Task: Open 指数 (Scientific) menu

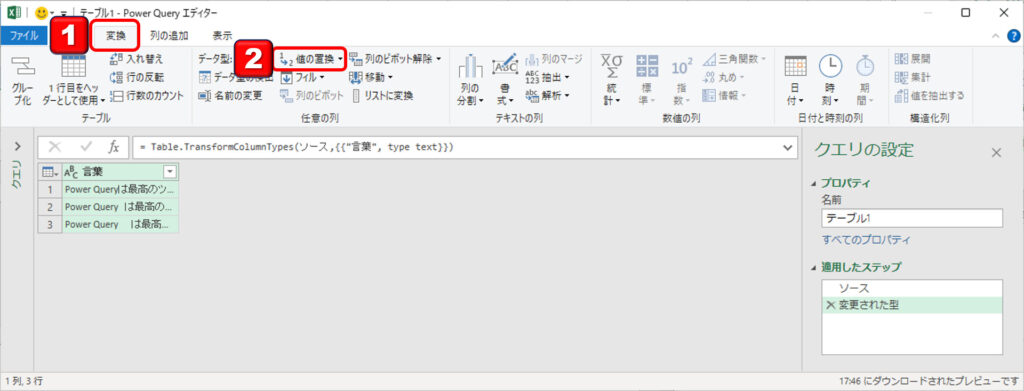Action: click(681, 80)
